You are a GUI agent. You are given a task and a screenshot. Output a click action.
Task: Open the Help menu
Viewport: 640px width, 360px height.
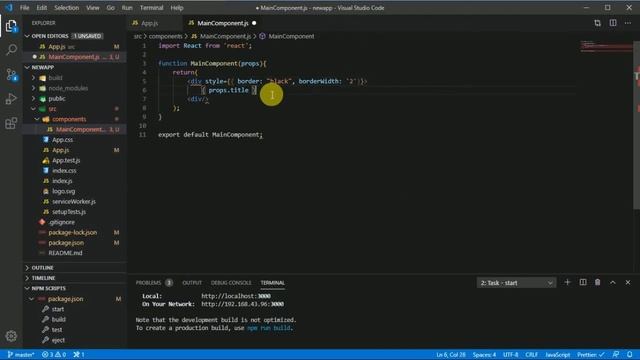(x=177, y=8)
